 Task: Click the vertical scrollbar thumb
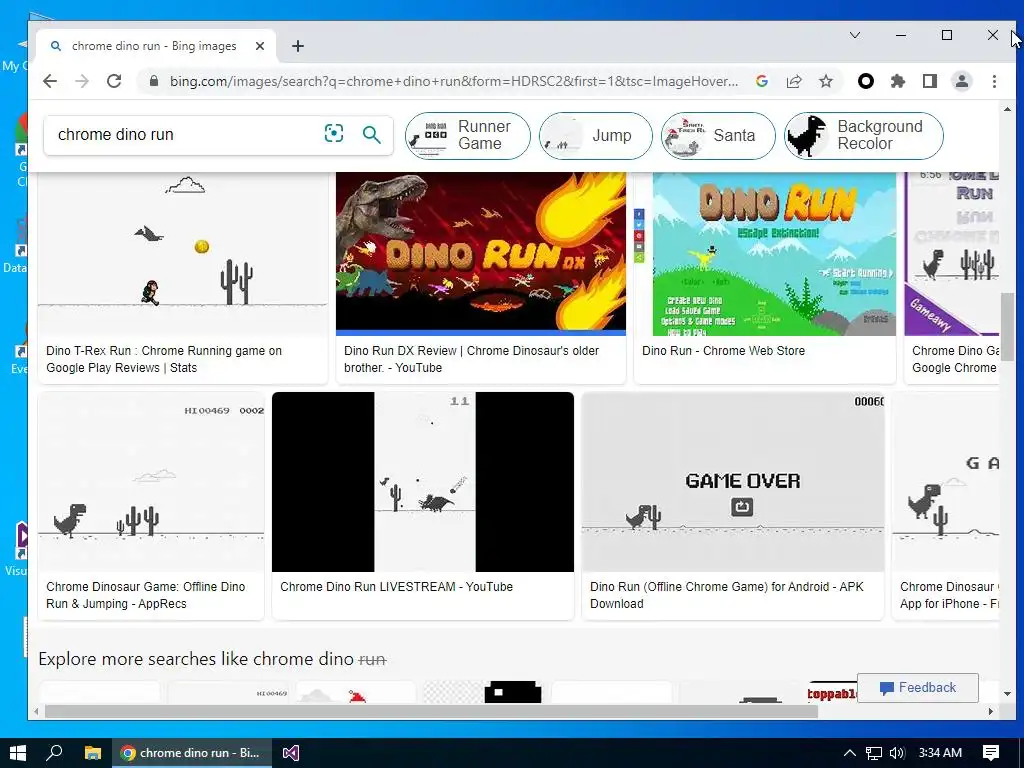coord(1007,327)
